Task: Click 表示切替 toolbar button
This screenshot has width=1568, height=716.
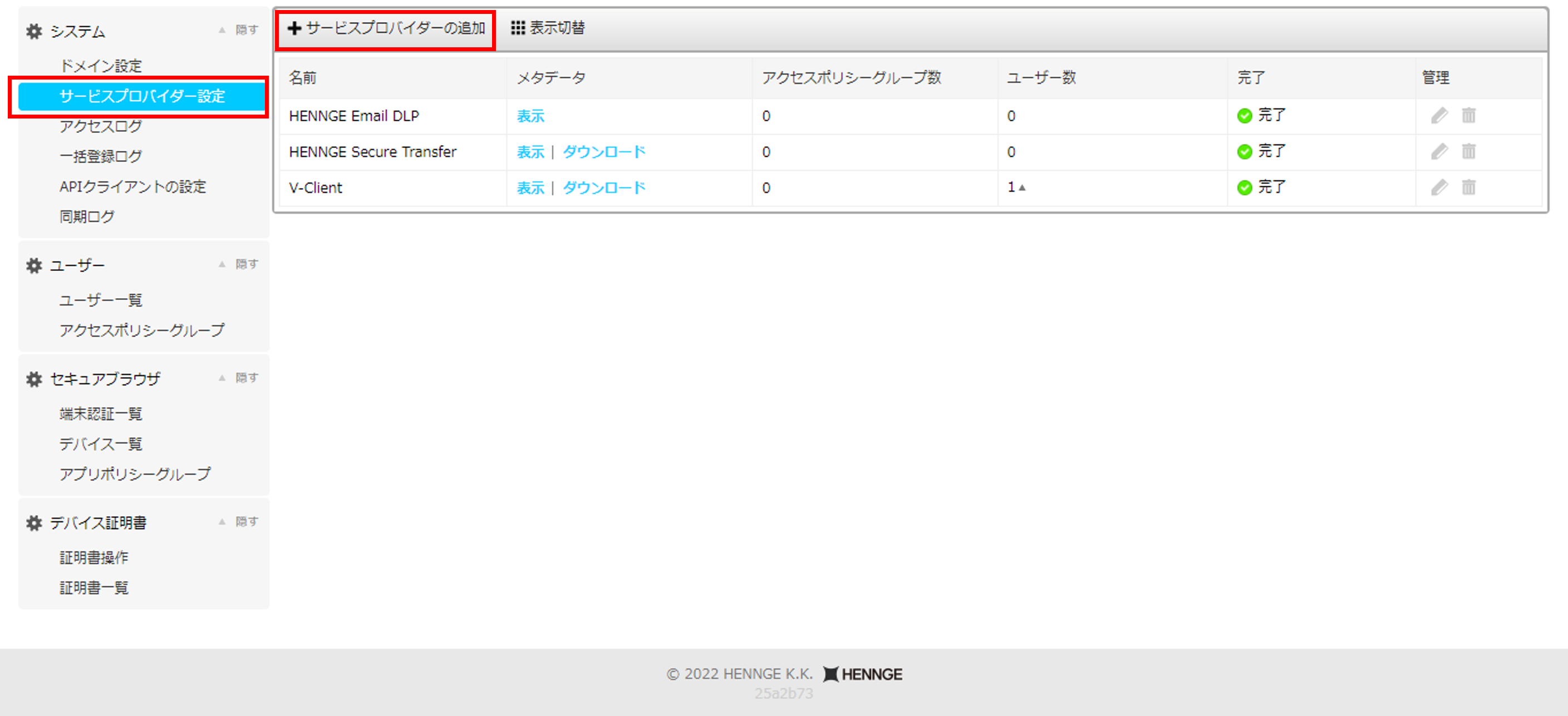Action: [x=548, y=28]
